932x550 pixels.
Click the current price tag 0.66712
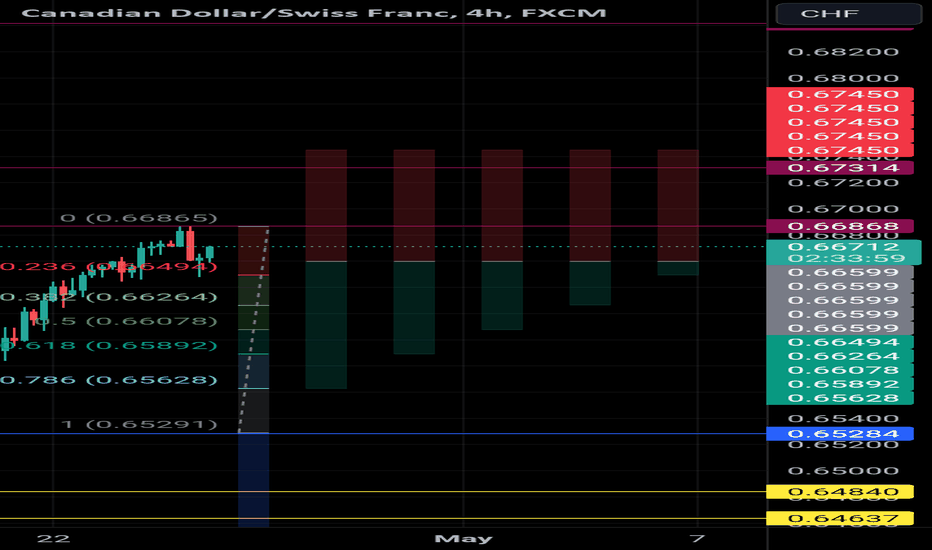click(843, 247)
